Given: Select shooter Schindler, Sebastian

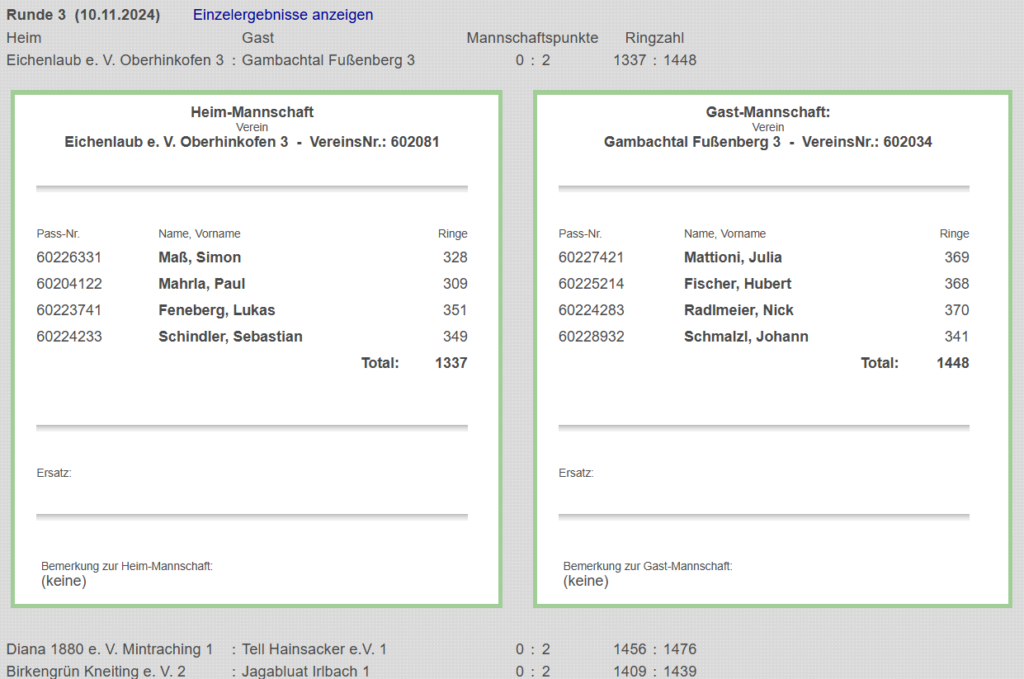Looking at the screenshot, I should tap(230, 336).
